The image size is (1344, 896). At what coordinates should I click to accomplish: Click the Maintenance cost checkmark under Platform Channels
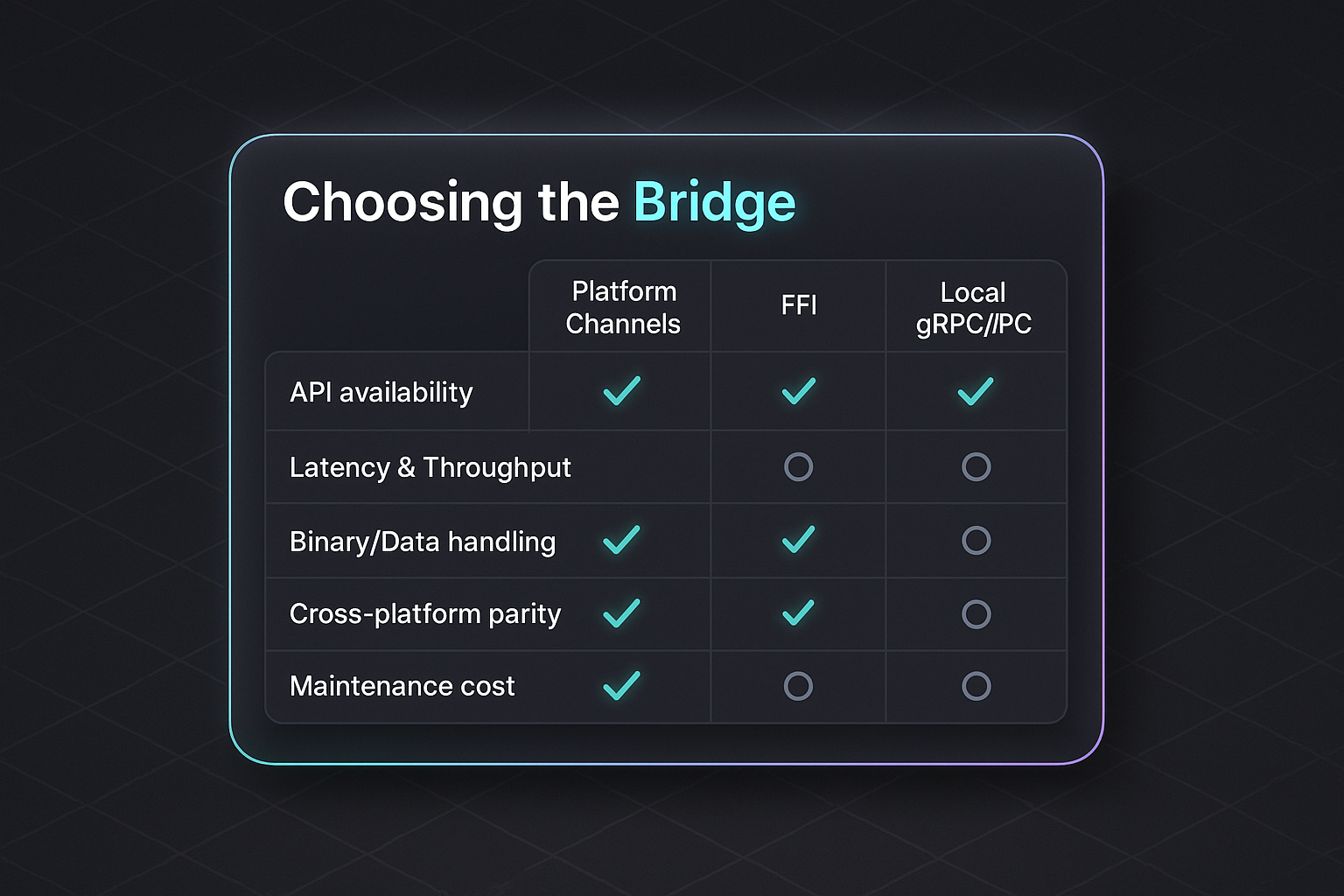(x=622, y=685)
